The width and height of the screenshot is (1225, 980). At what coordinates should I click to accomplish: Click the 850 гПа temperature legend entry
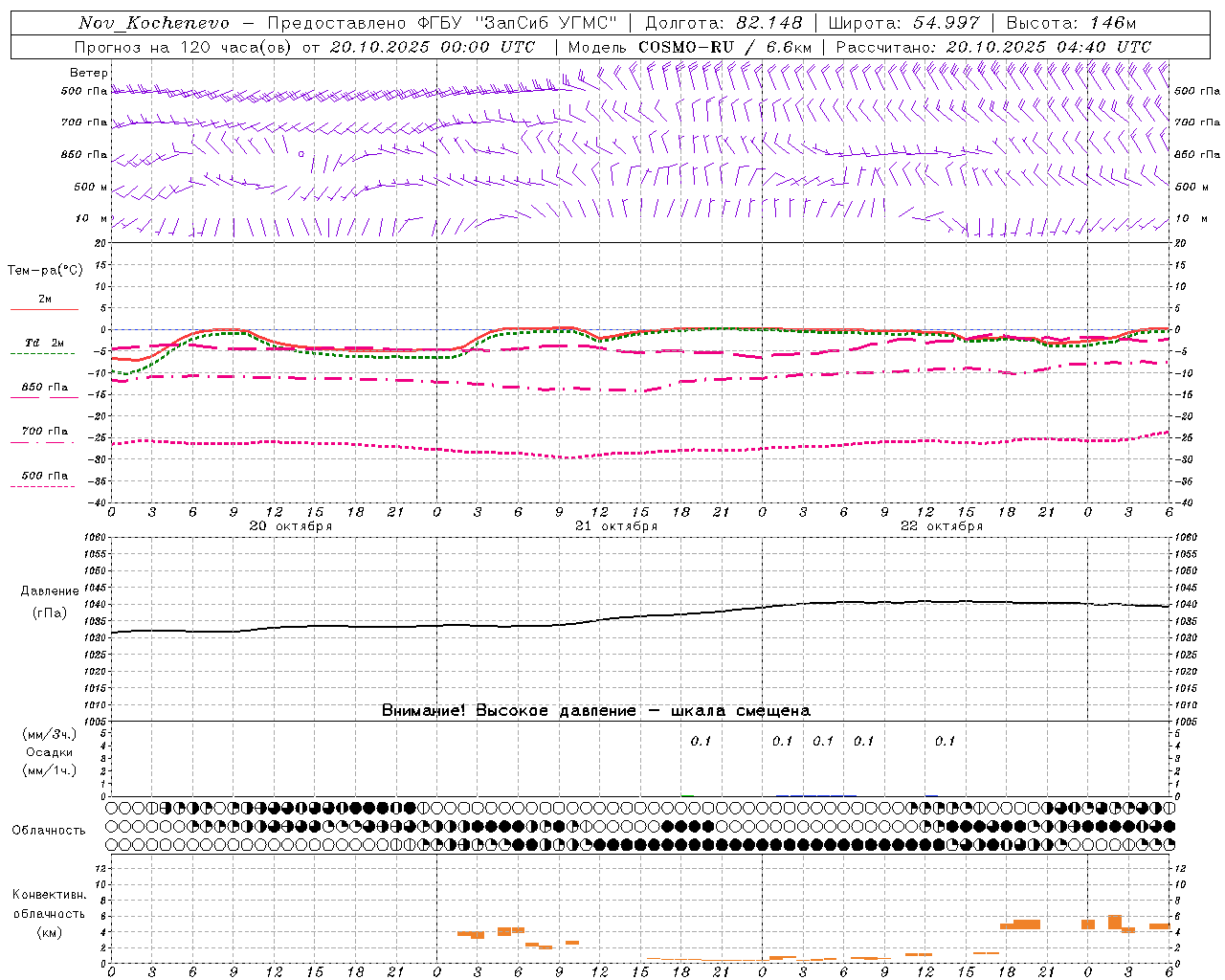pos(44,388)
